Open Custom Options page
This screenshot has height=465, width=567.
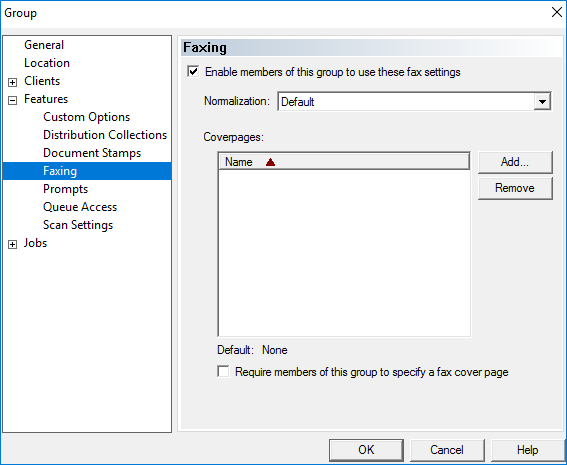click(86, 117)
